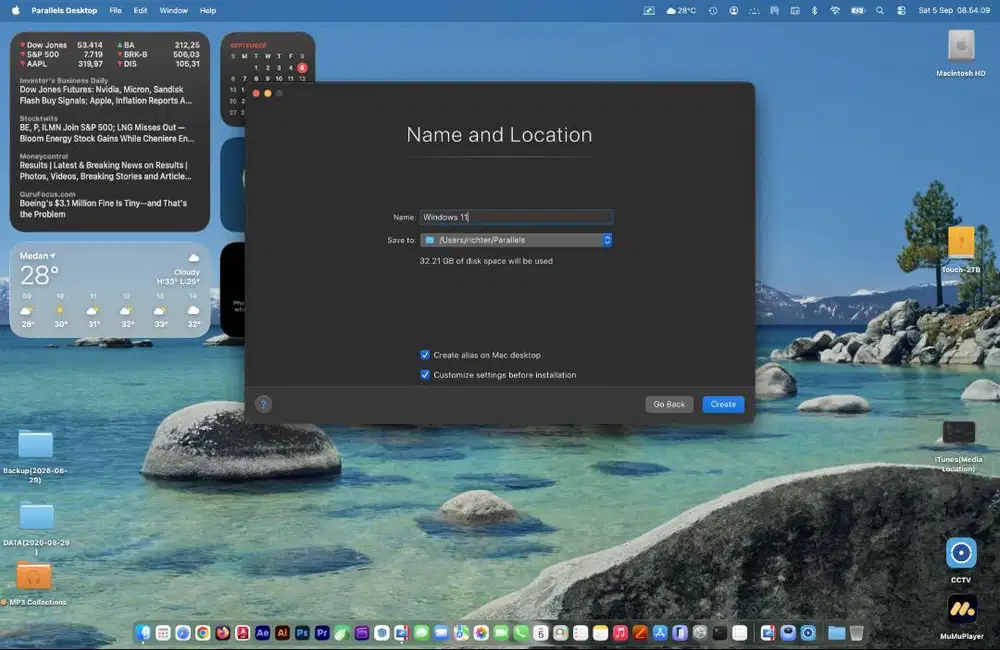Click the Bluetooth menu bar icon
Viewport: 1000px width, 650px height.
(814, 10)
